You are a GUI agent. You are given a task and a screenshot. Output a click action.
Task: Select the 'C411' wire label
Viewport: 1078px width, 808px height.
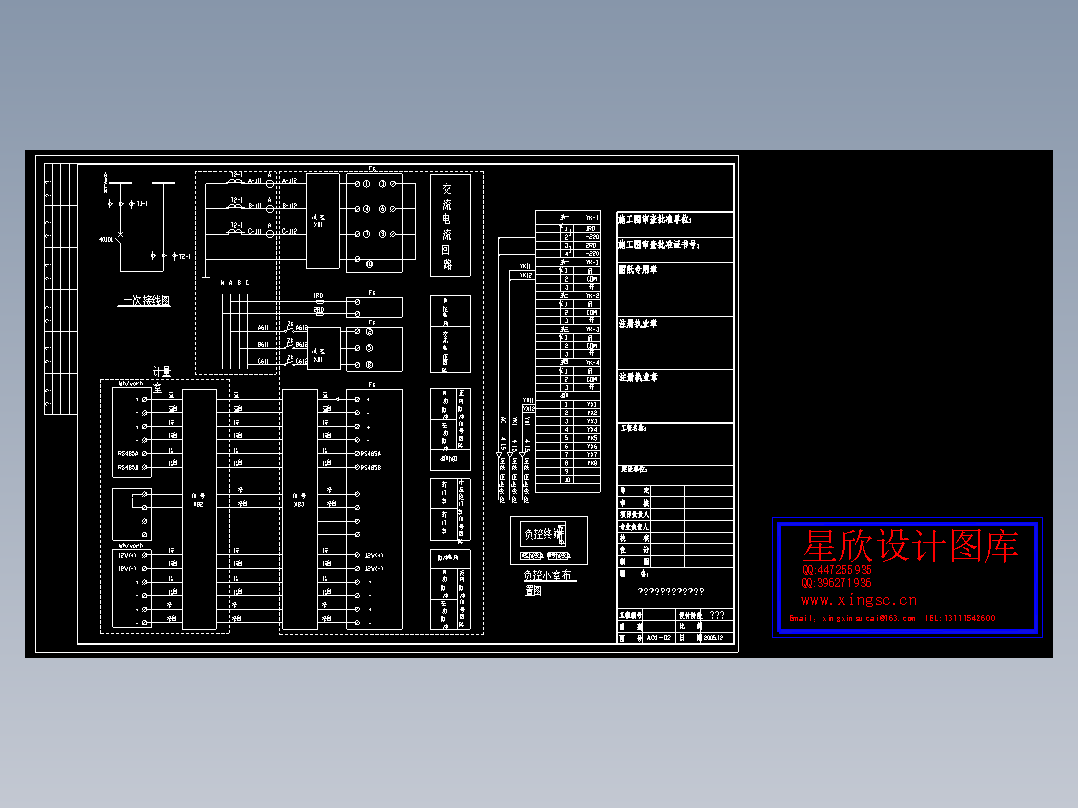(x=254, y=231)
